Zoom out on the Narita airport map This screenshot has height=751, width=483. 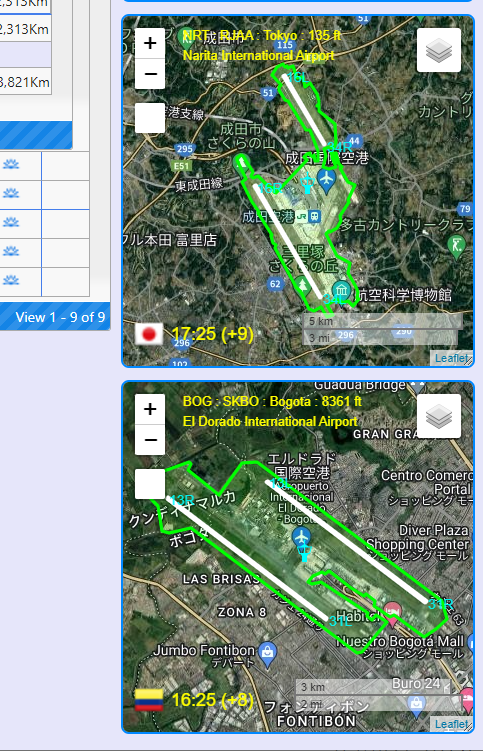pyautogui.click(x=150, y=74)
